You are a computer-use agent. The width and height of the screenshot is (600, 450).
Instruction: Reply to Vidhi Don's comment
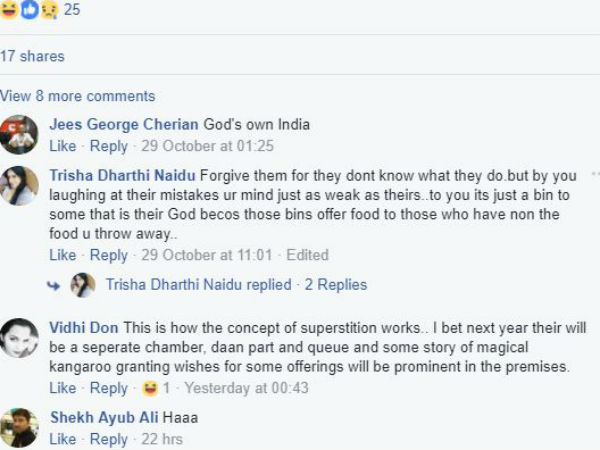[x=109, y=388]
